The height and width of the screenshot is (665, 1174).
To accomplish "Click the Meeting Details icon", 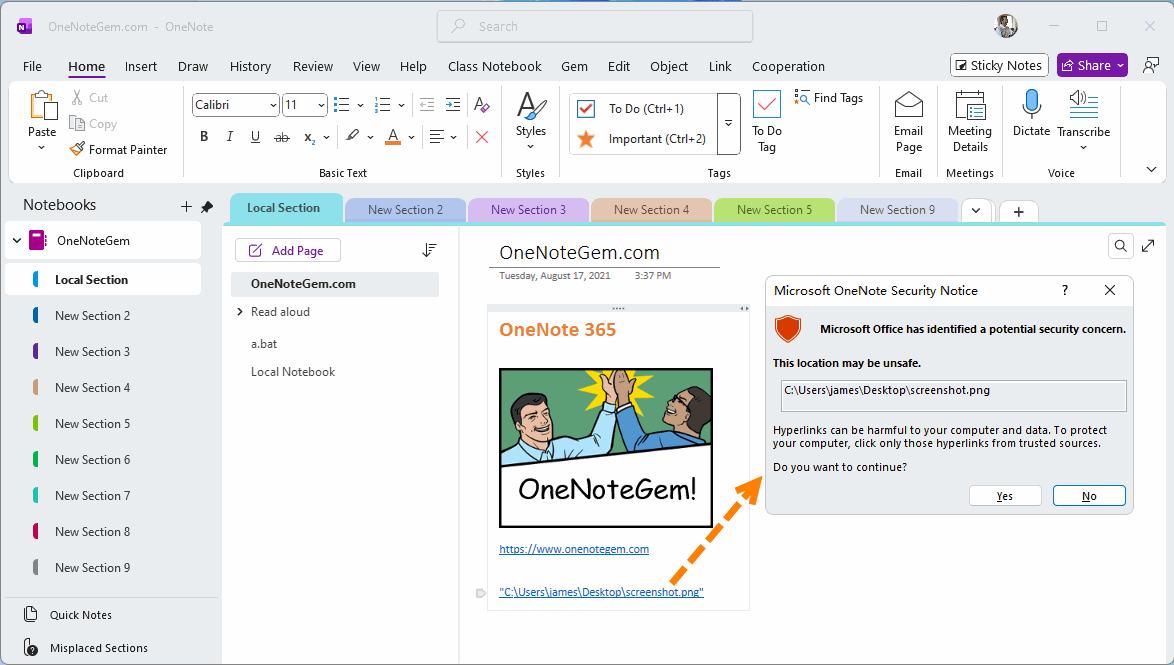I will 969,103.
